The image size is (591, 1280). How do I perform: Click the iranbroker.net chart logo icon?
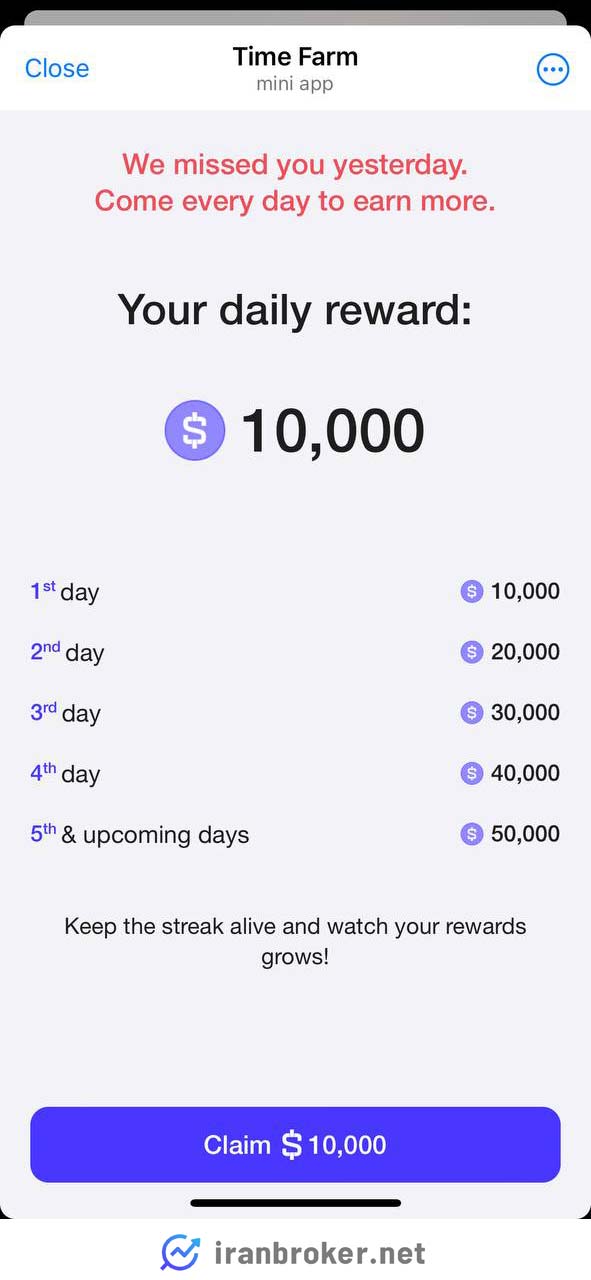180,1252
